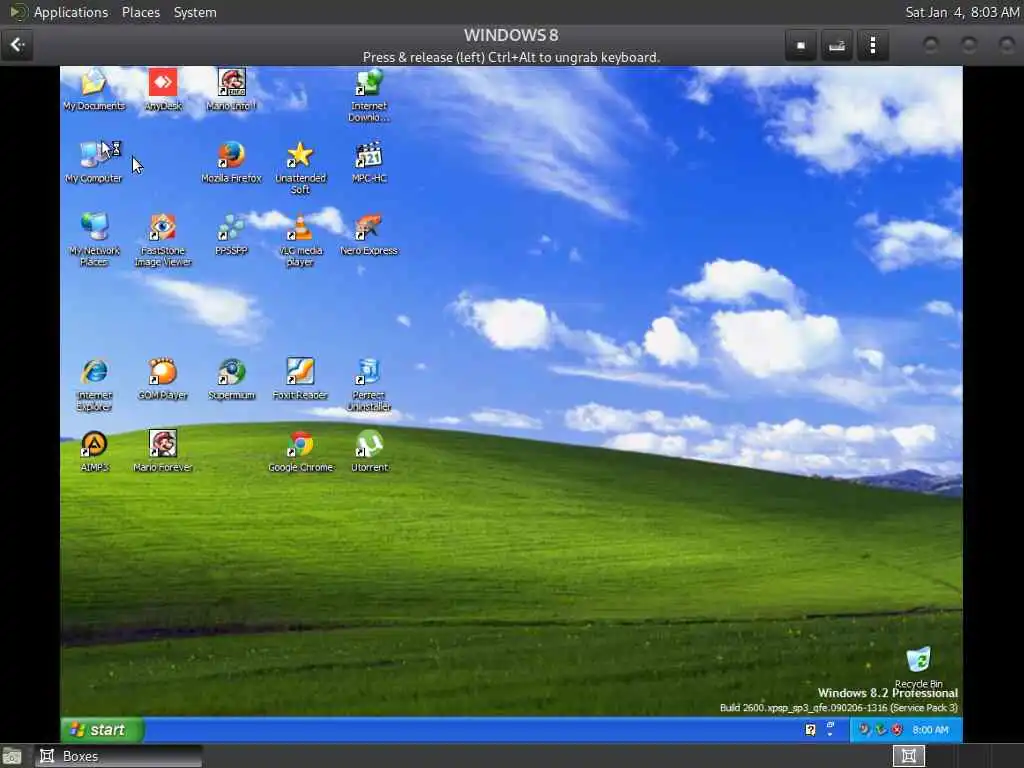Click the Boxes keyboard shortcuts button
Image resolution: width=1024 pixels, height=768 pixels.
coord(837,45)
